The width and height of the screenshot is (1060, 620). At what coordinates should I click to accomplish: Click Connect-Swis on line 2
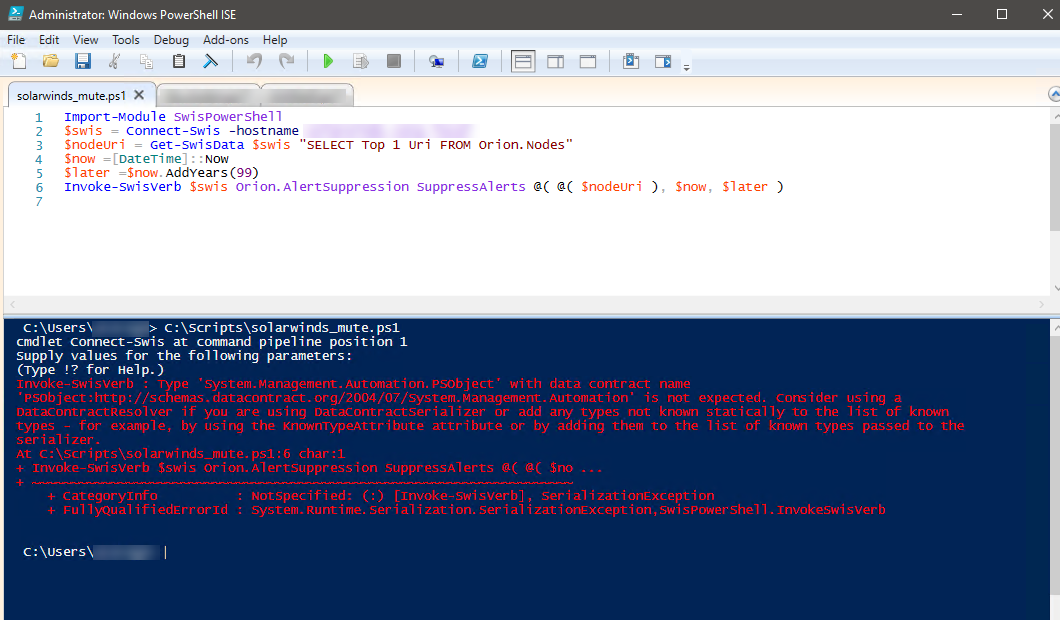click(x=172, y=130)
